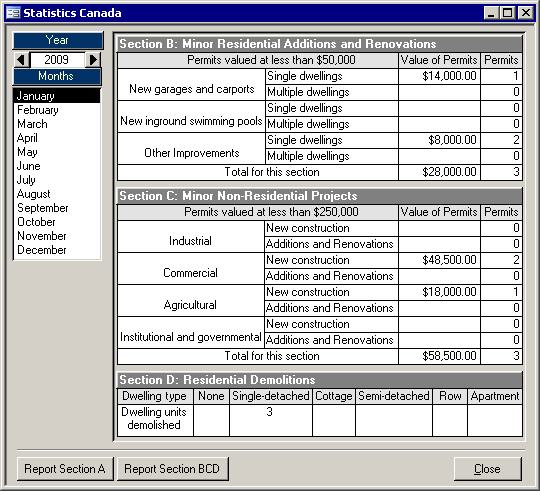Select April in the months list
The height and width of the screenshot is (491, 540).
(57, 138)
